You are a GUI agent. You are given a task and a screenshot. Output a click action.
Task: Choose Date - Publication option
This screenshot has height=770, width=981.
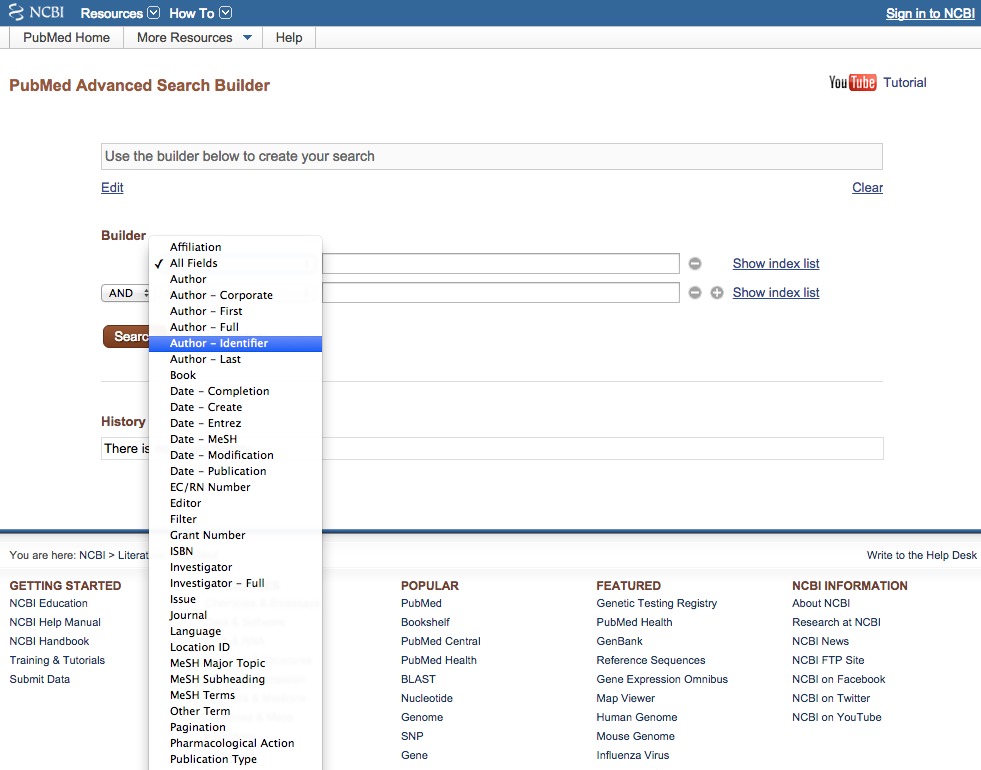[x=235, y=471]
